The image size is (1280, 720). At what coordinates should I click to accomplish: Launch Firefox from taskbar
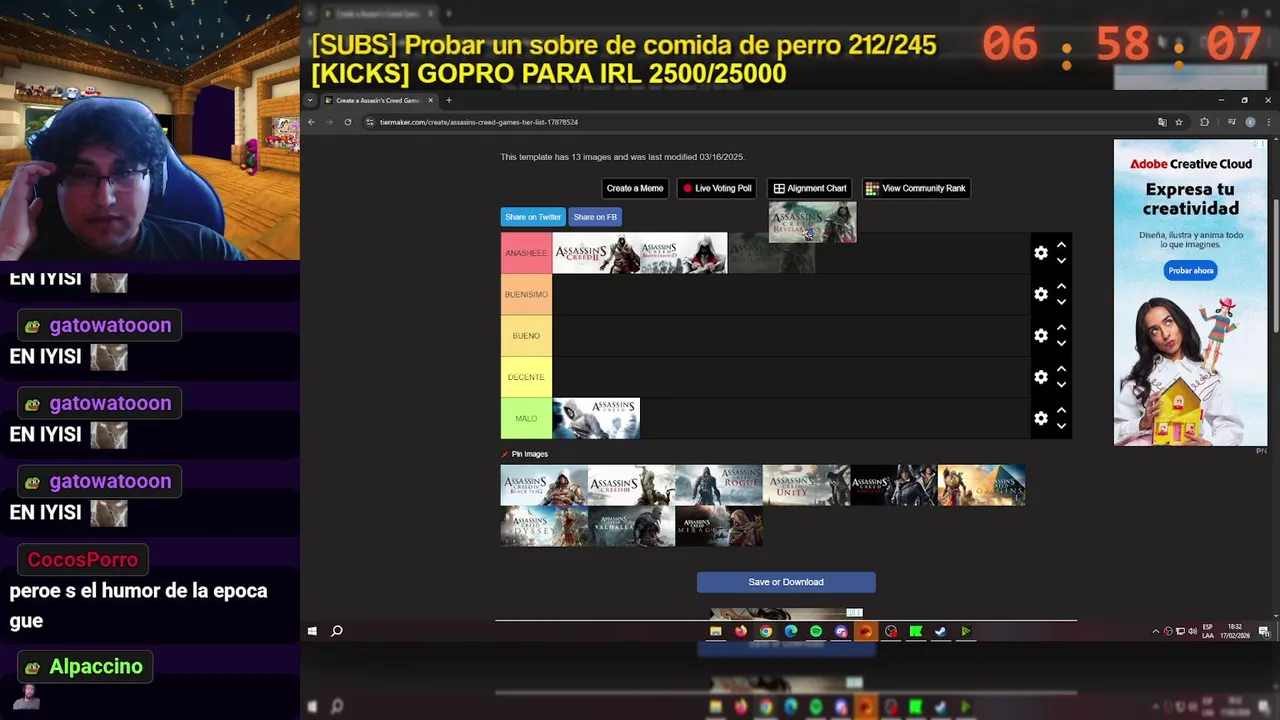741,631
